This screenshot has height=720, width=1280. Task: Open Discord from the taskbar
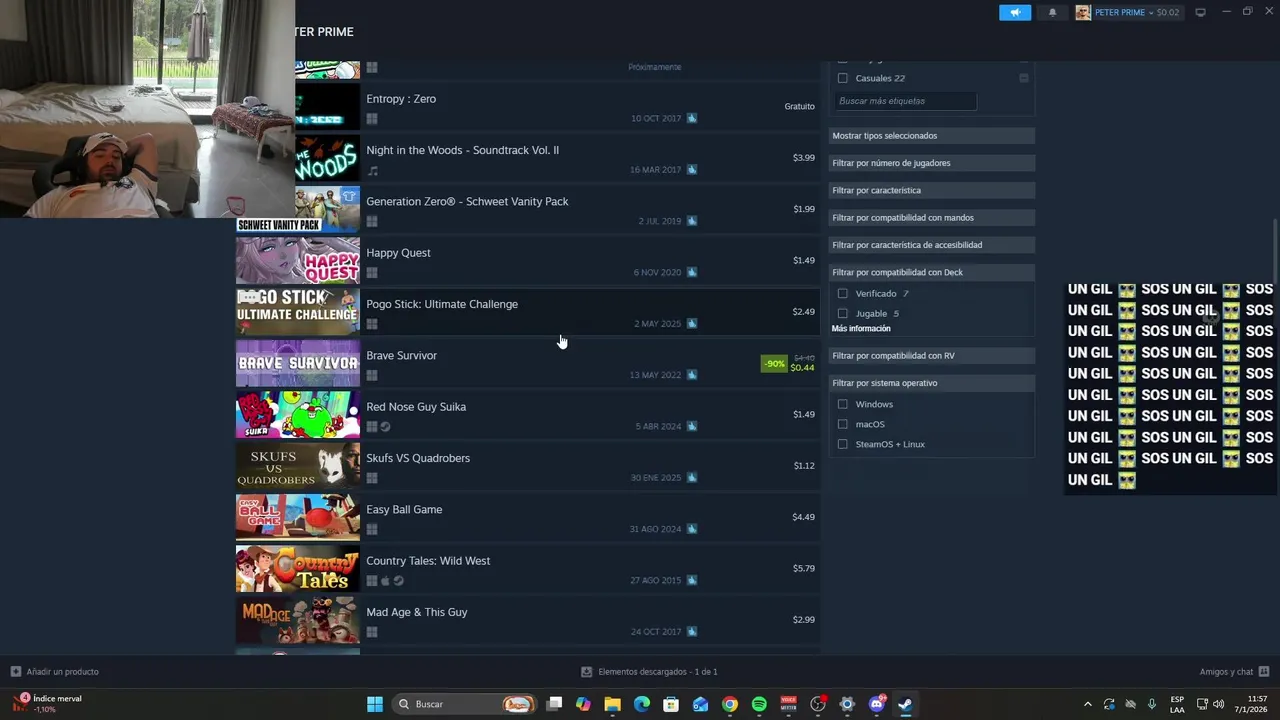pyautogui.click(x=877, y=704)
